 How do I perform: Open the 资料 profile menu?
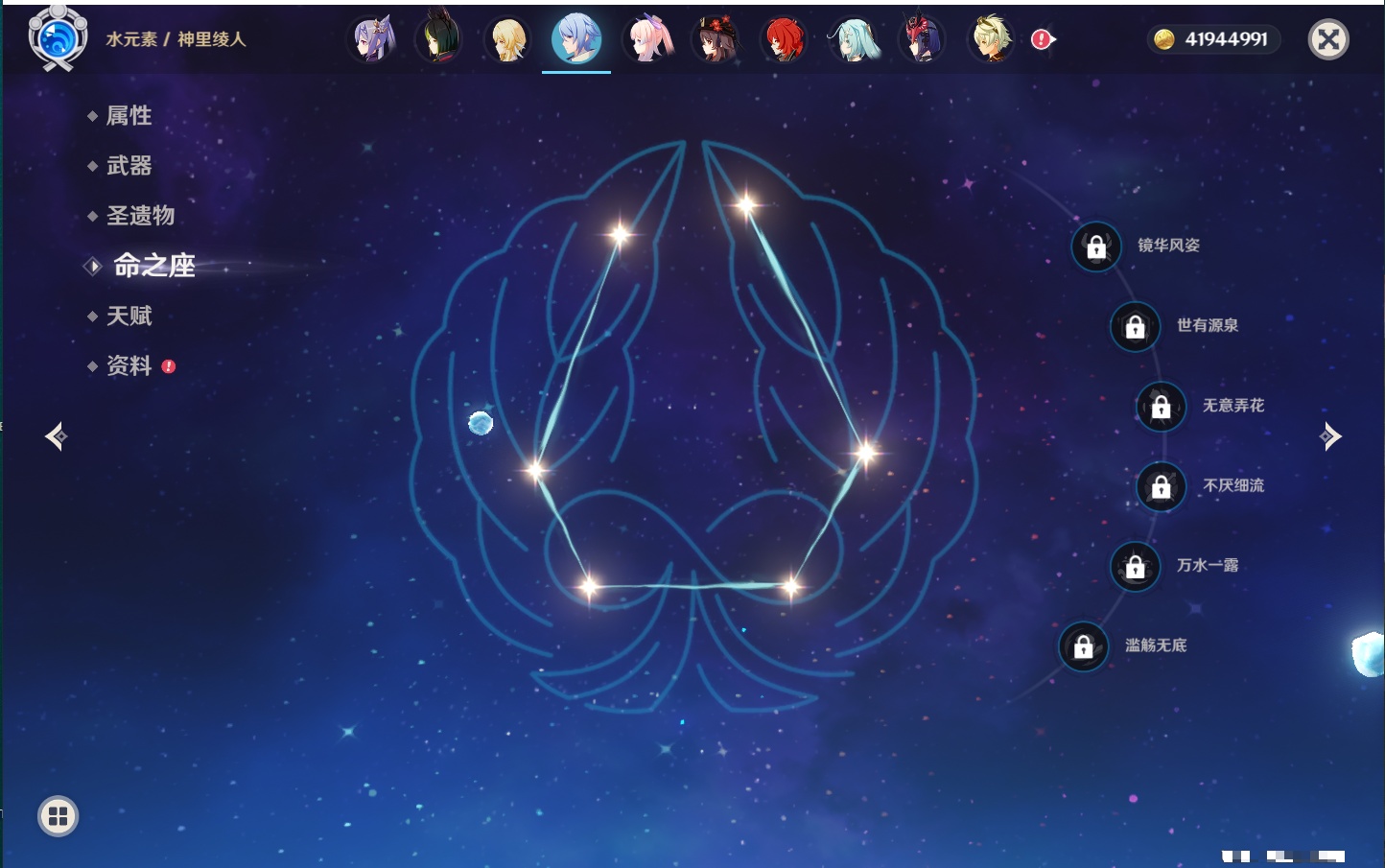[129, 365]
